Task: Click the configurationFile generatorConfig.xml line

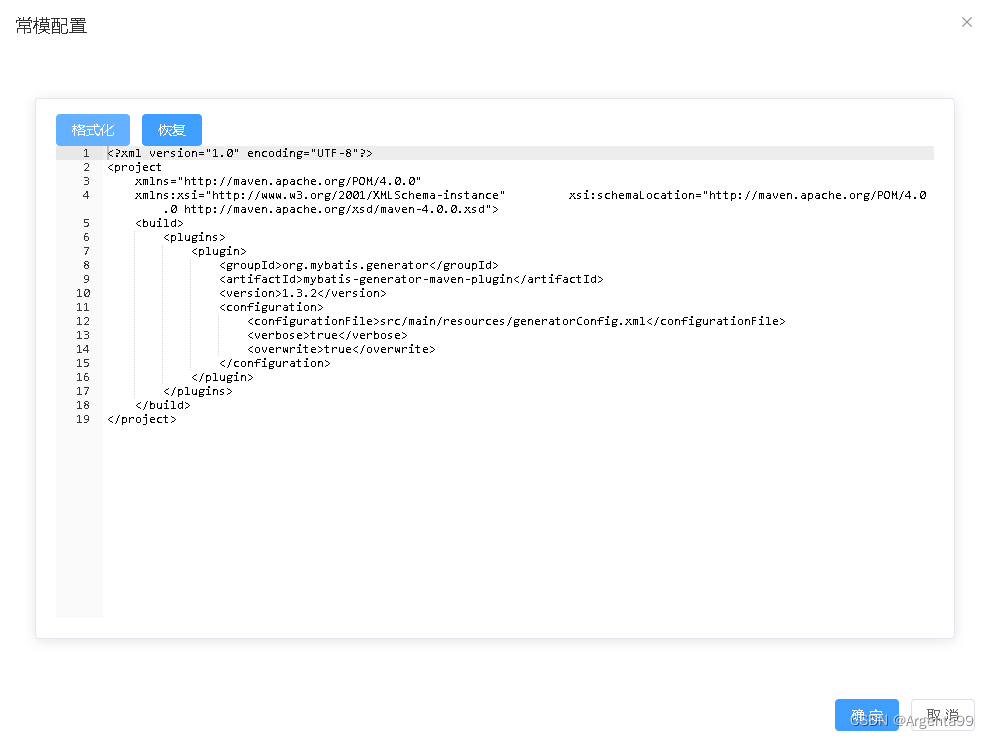Action: (517, 321)
